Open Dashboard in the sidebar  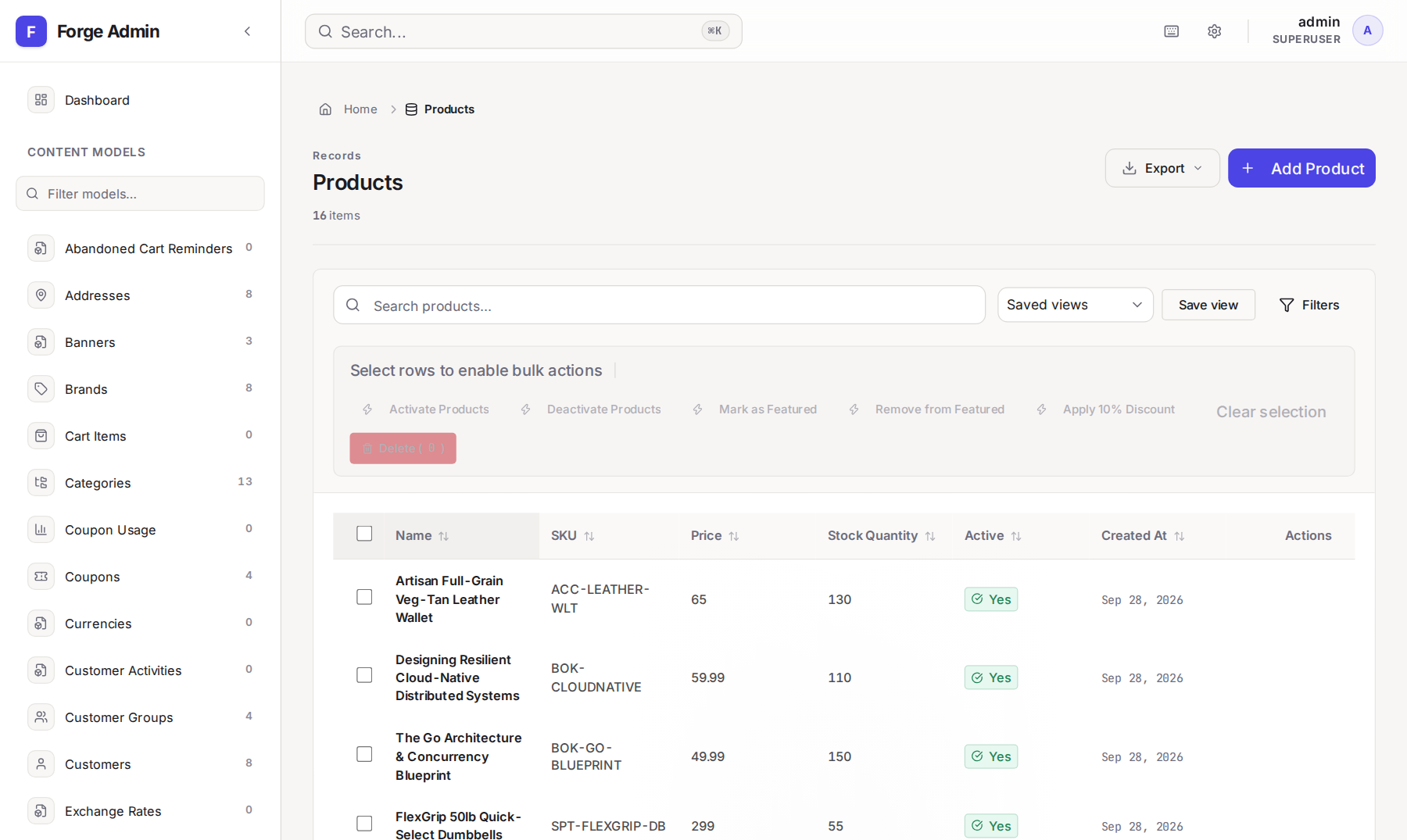141,100
